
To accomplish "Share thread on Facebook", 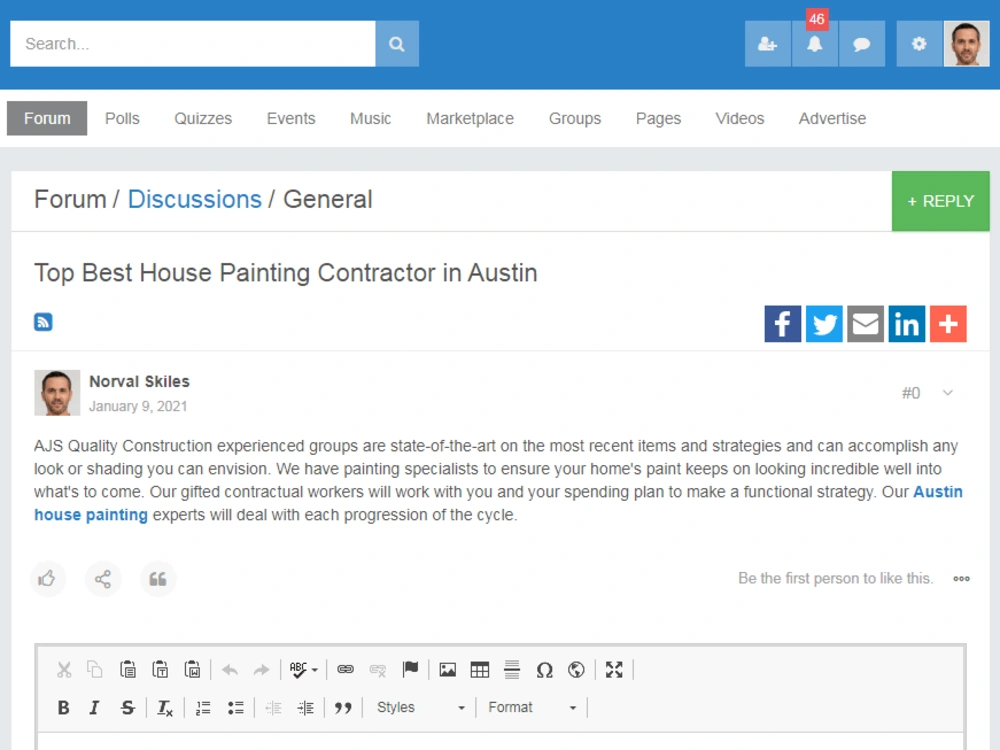I will [783, 324].
